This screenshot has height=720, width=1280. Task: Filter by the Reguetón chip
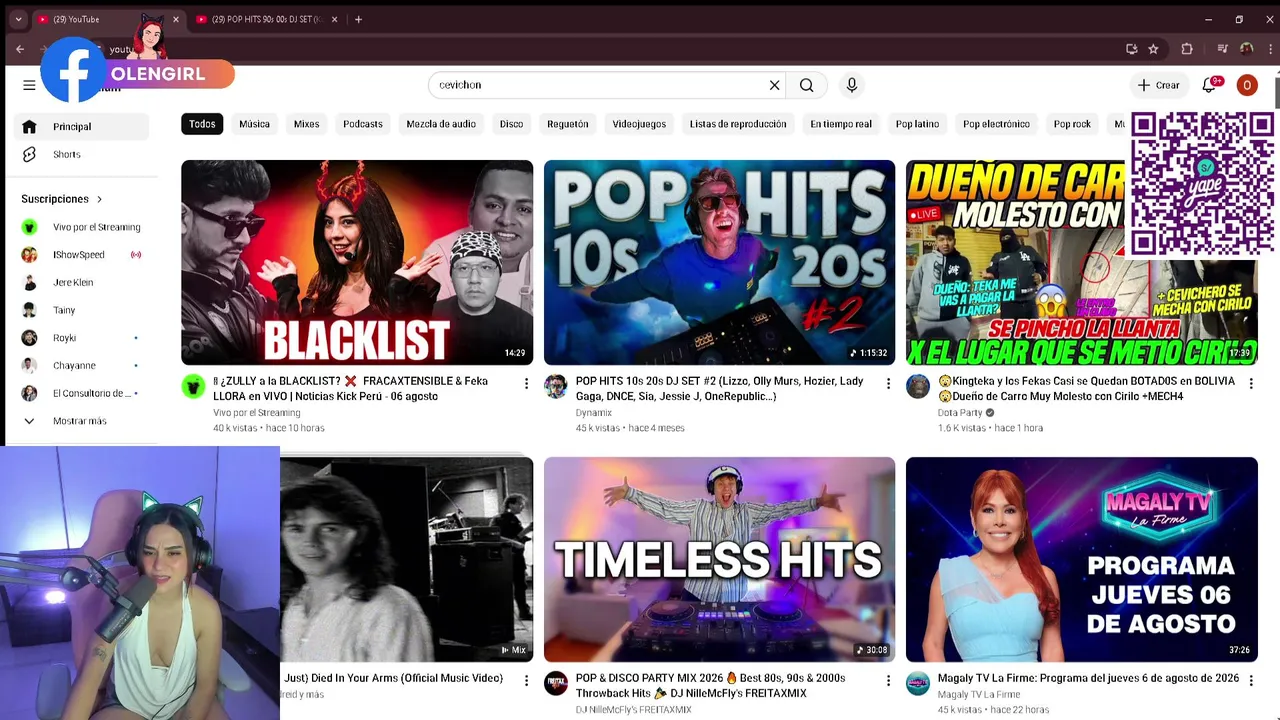[x=567, y=124]
